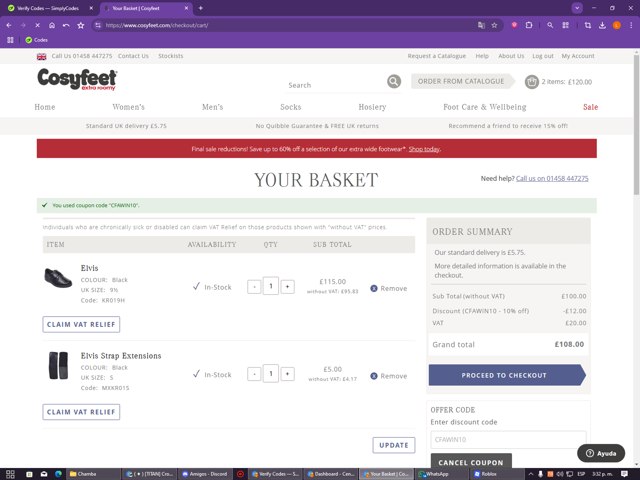Image resolution: width=640 pixels, height=480 pixels.
Task: Open the basket icon showing 2 items
Action: (x=531, y=82)
